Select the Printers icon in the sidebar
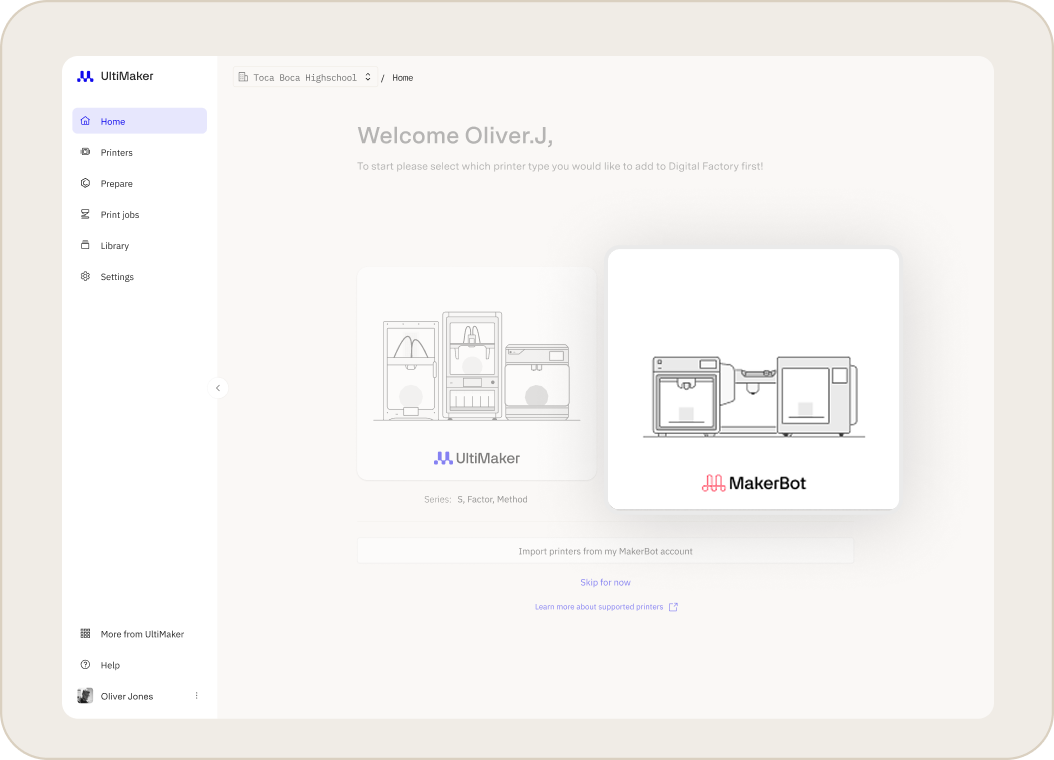 tap(86, 152)
